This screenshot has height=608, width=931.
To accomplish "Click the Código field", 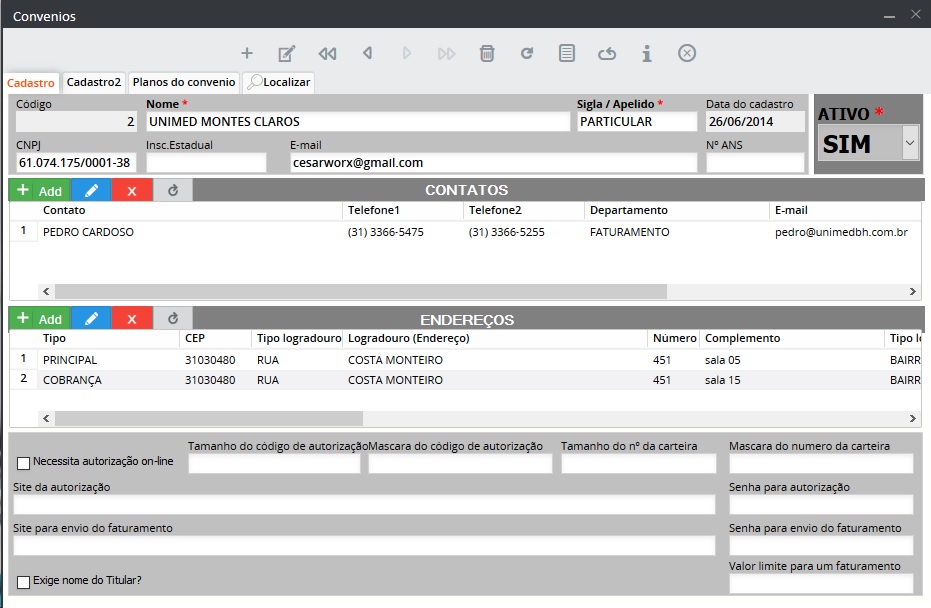I will [76, 122].
